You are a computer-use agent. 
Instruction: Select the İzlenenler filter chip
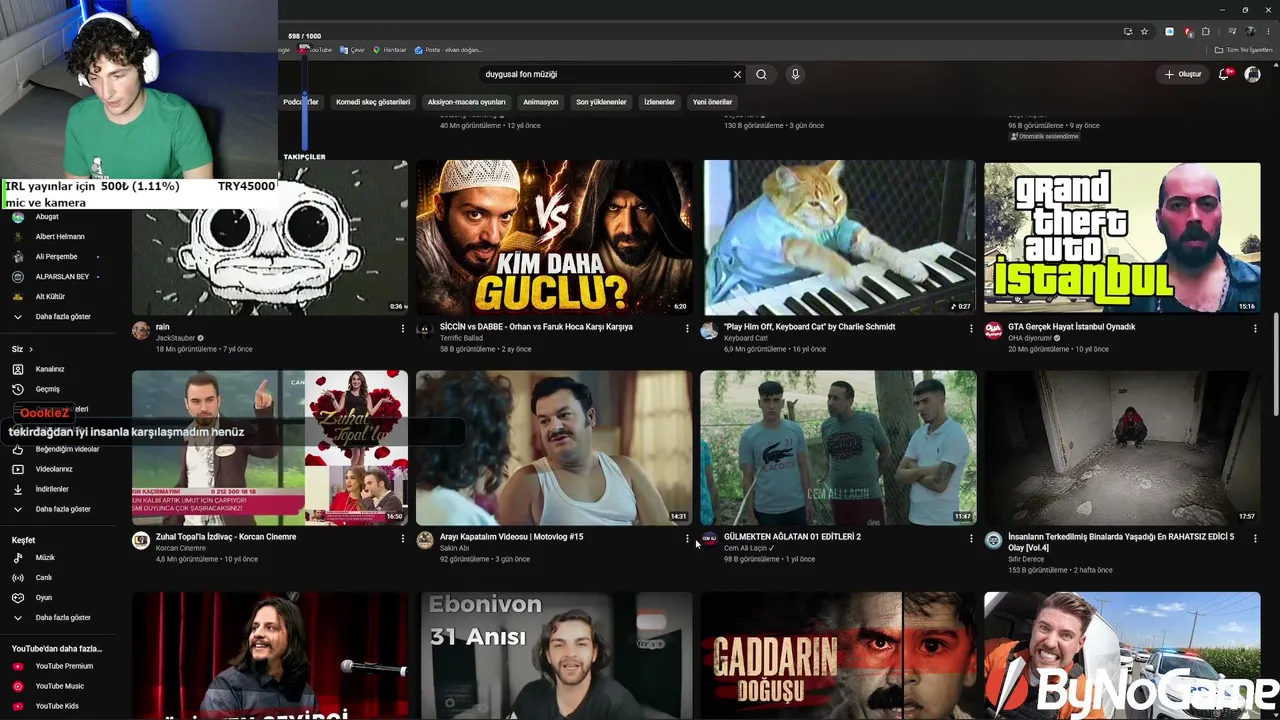pyautogui.click(x=659, y=102)
